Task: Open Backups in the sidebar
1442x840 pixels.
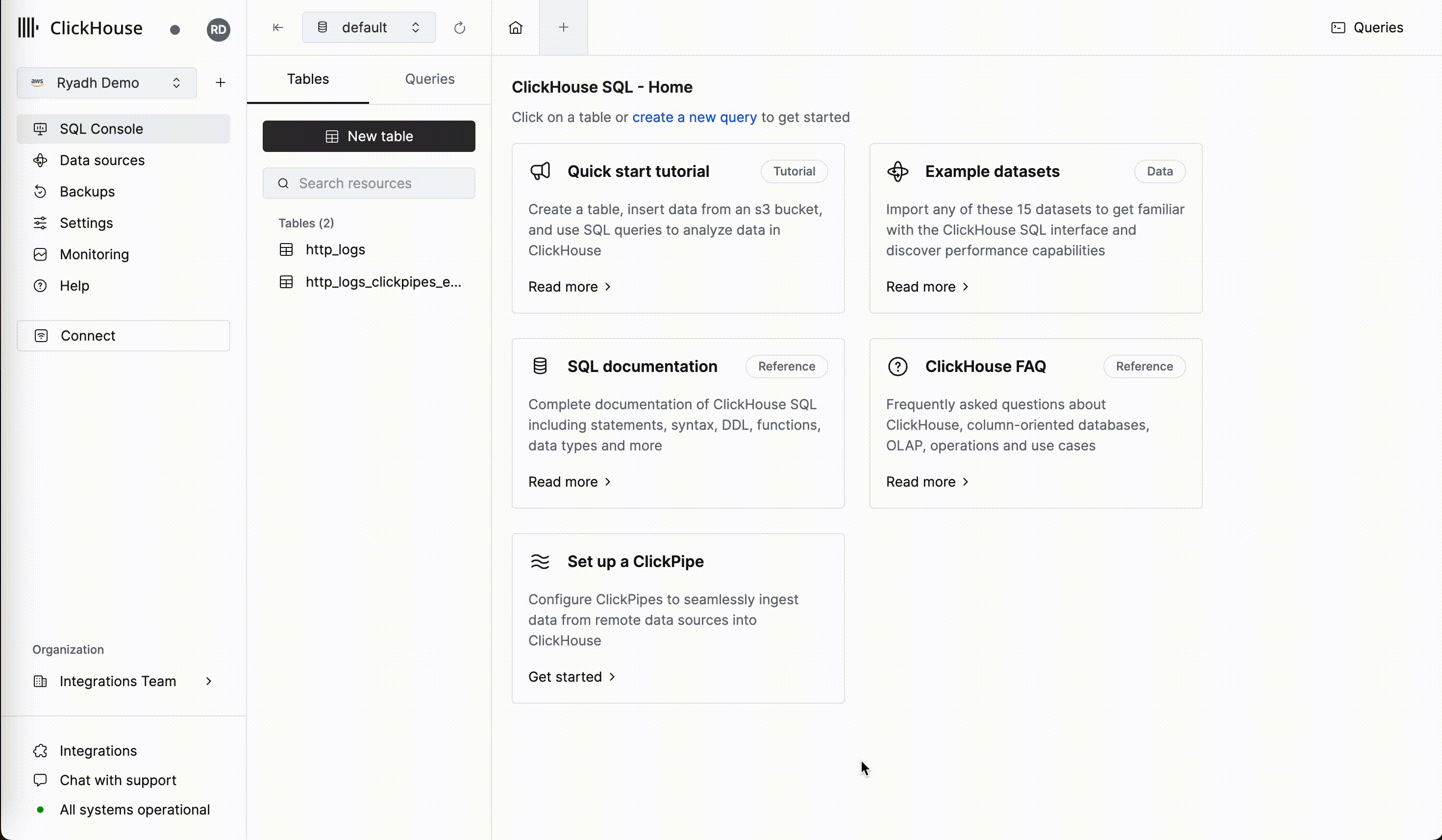Action: click(x=87, y=192)
